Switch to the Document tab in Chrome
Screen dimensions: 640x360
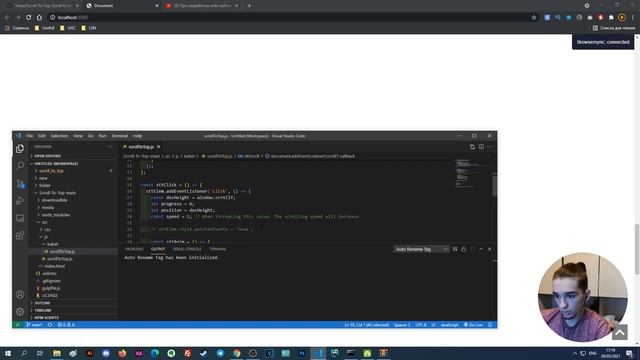(122, 6)
